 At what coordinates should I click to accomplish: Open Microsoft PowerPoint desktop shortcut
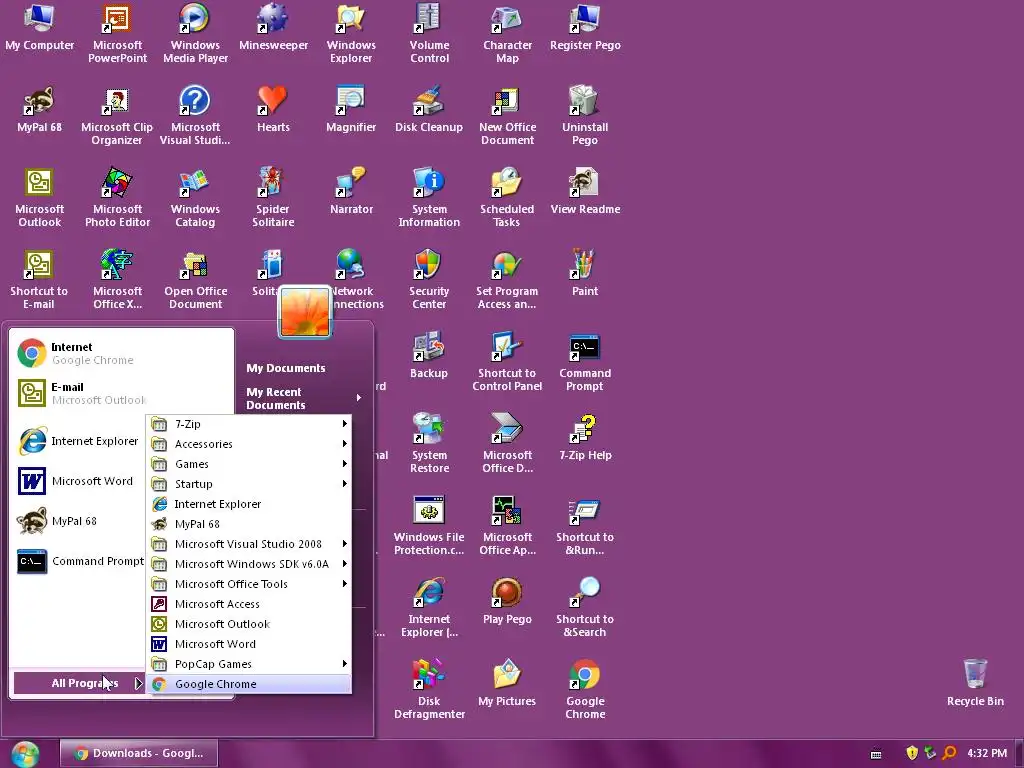click(x=117, y=33)
